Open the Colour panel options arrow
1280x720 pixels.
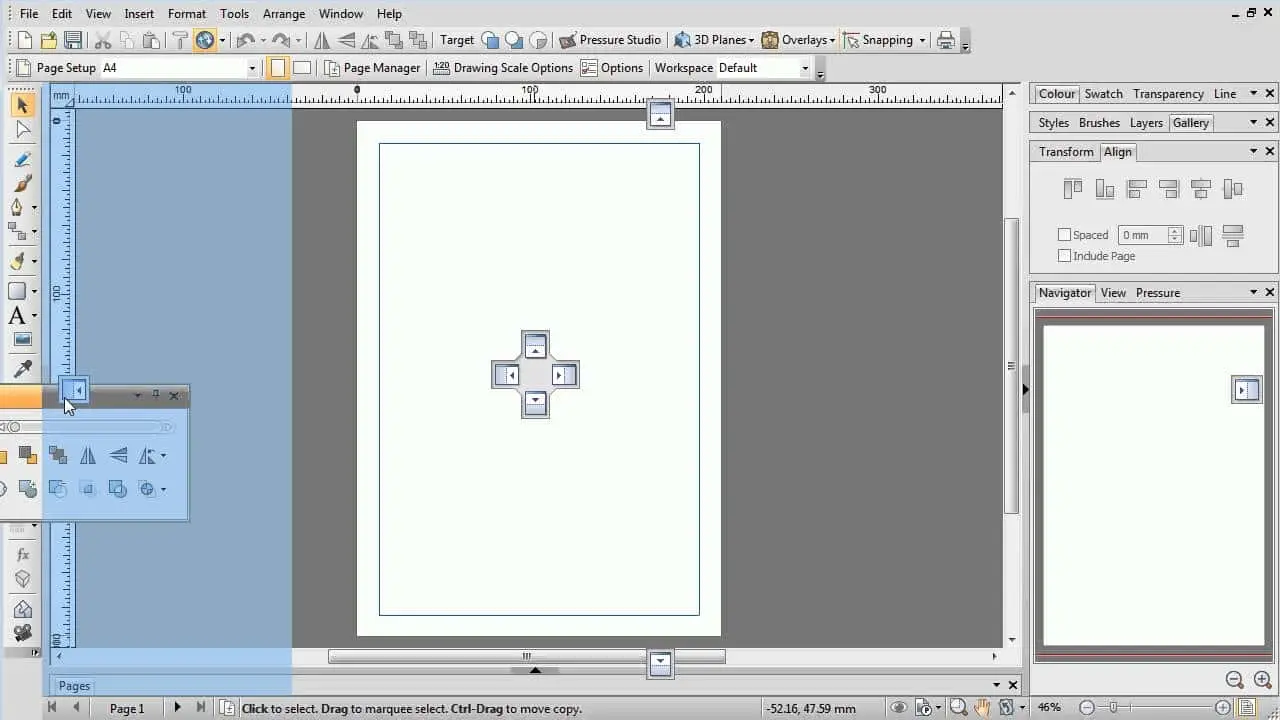point(1253,94)
